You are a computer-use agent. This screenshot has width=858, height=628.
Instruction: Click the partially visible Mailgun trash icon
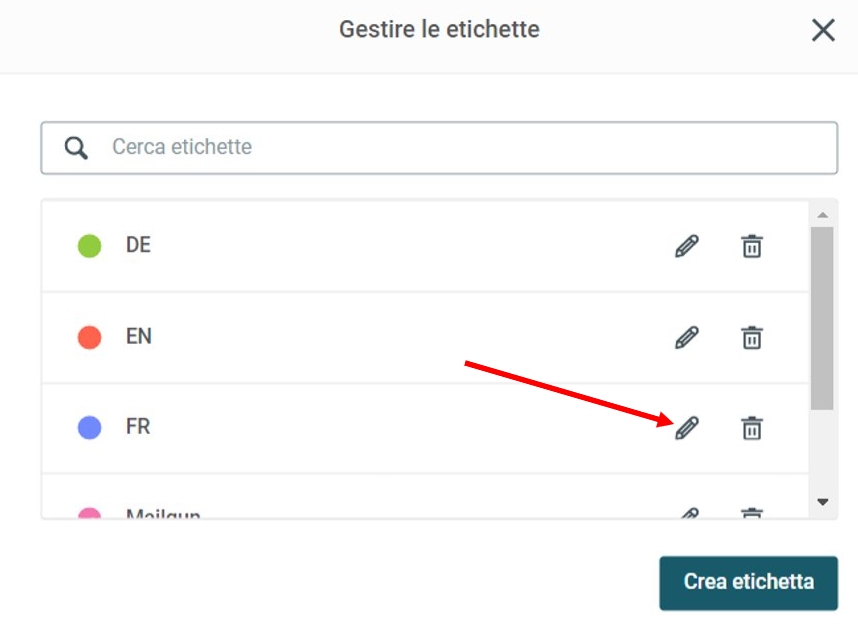(x=752, y=513)
